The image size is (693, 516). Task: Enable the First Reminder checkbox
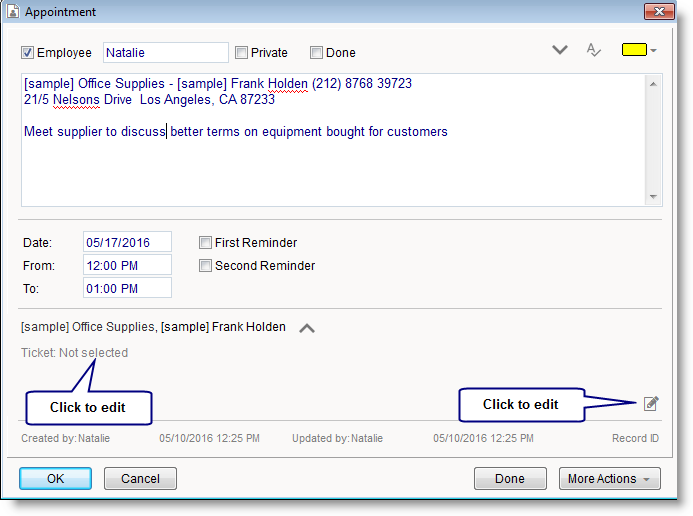tap(206, 242)
